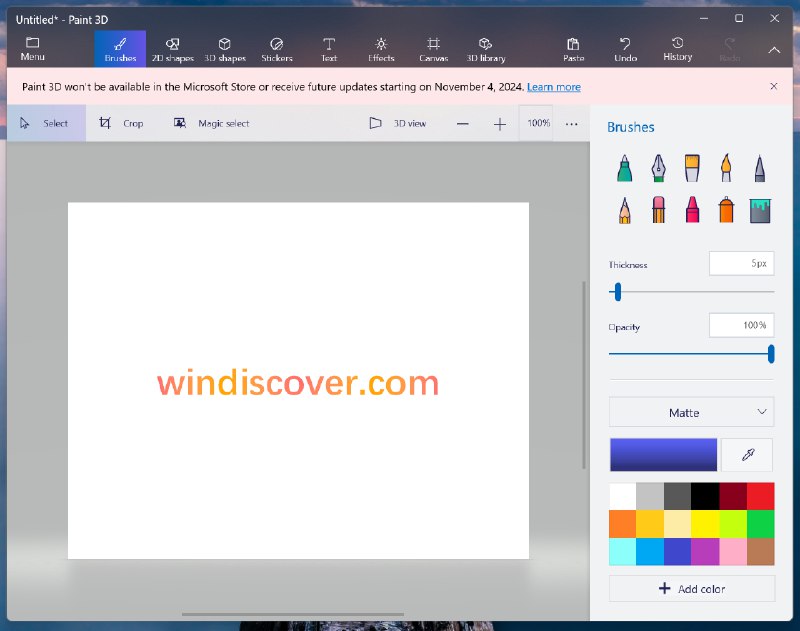The height and width of the screenshot is (631, 800).
Task: Follow the Learn more link
Action: (554, 87)
